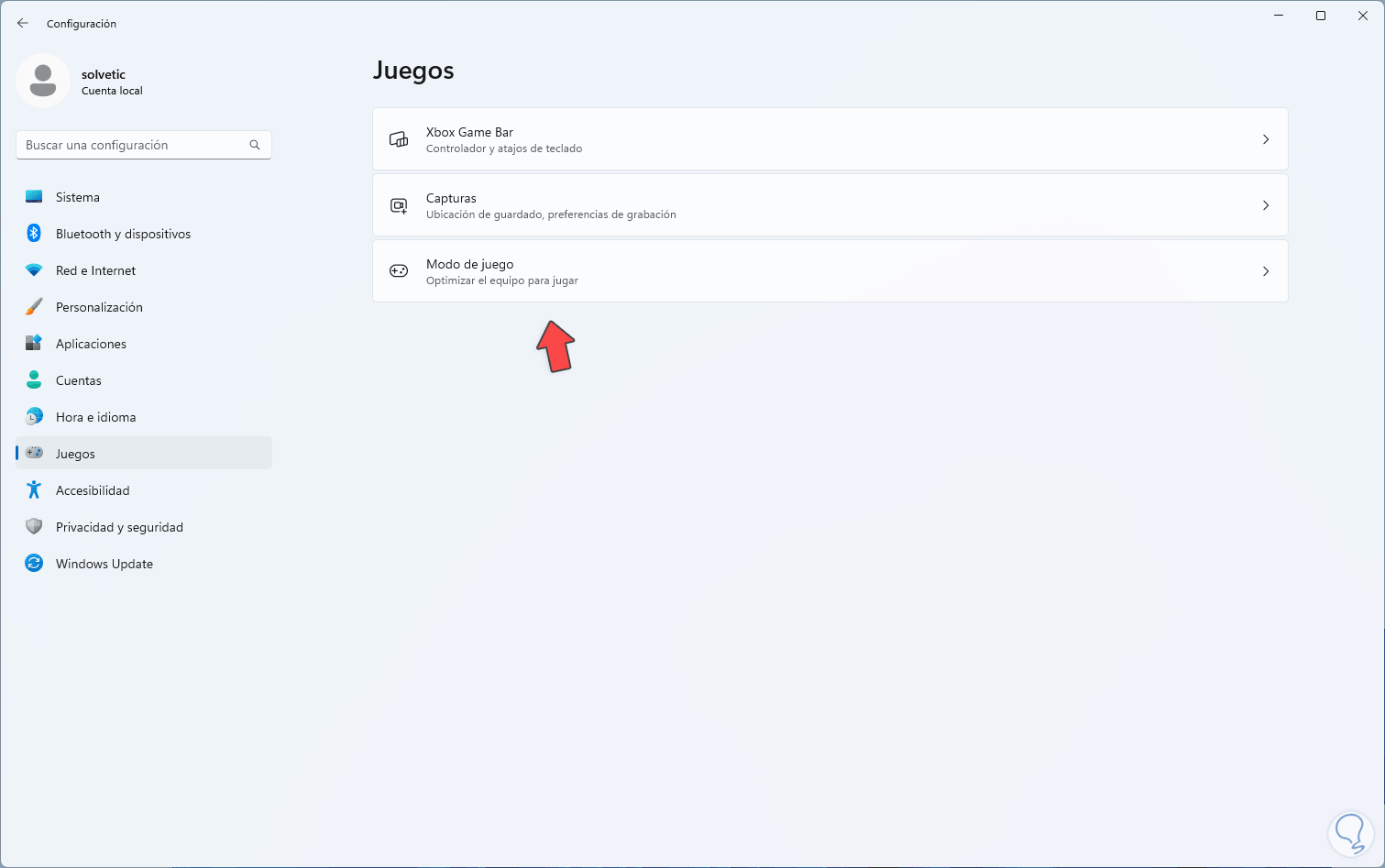Click the Bluetooth icon in sidebar
This screenshot has height=868, width=1385.
click(34, 234)
